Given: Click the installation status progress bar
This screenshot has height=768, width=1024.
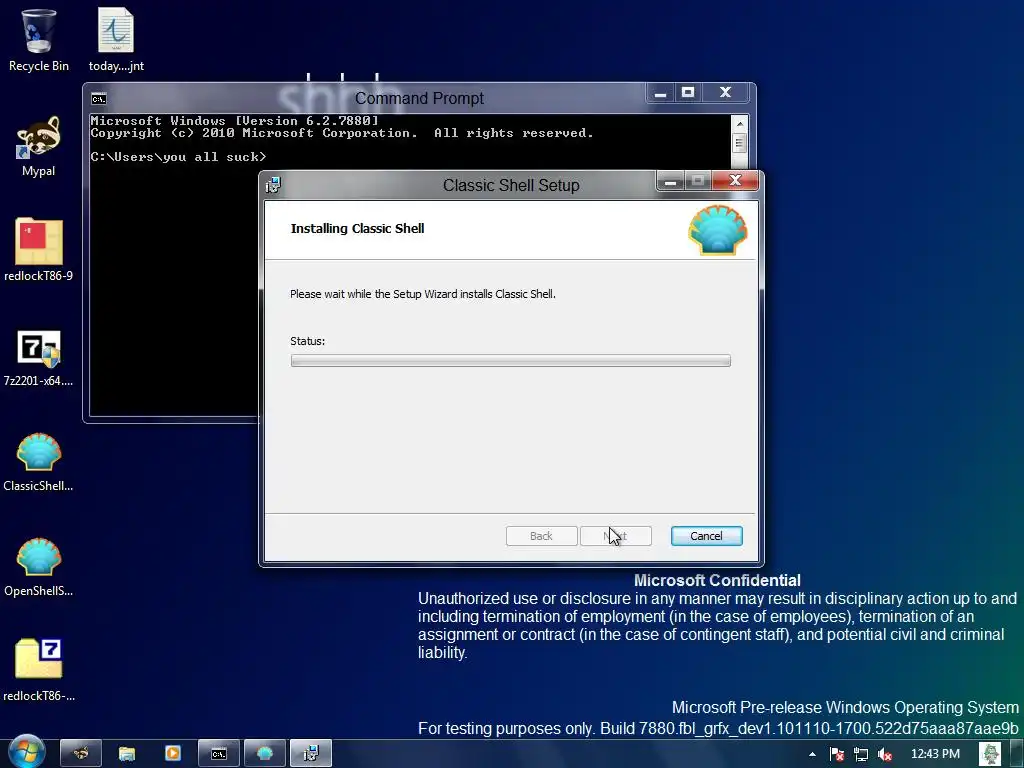Looking at the screenshot, I should [511, 360].
